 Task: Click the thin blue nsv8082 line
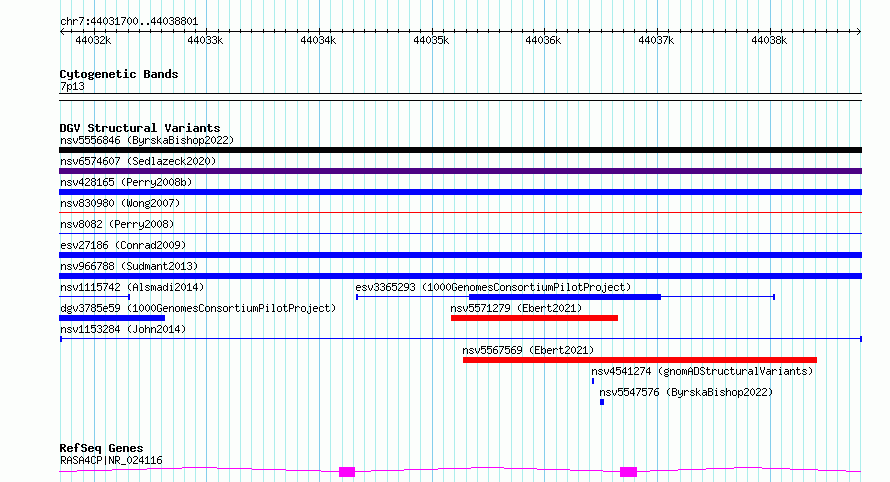[460, 233]
